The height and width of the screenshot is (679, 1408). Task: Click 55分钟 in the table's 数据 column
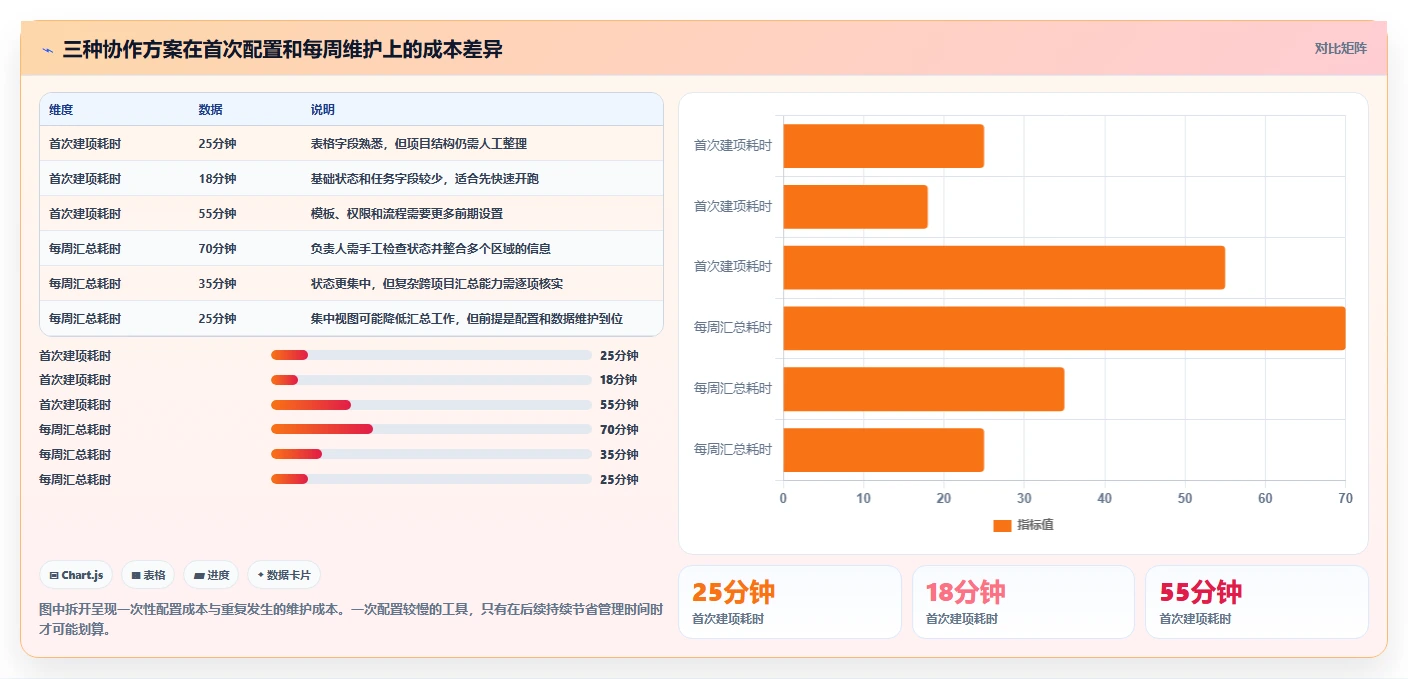(x=217, y=213)
